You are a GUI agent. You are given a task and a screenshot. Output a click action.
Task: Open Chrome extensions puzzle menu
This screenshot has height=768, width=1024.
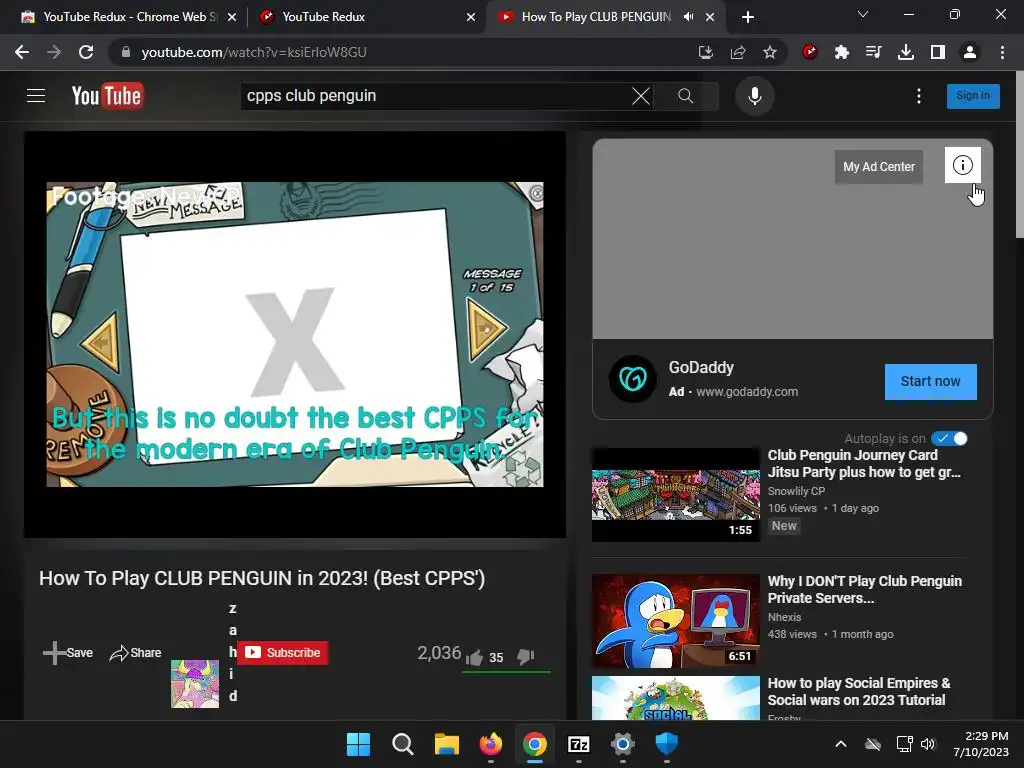842,52
